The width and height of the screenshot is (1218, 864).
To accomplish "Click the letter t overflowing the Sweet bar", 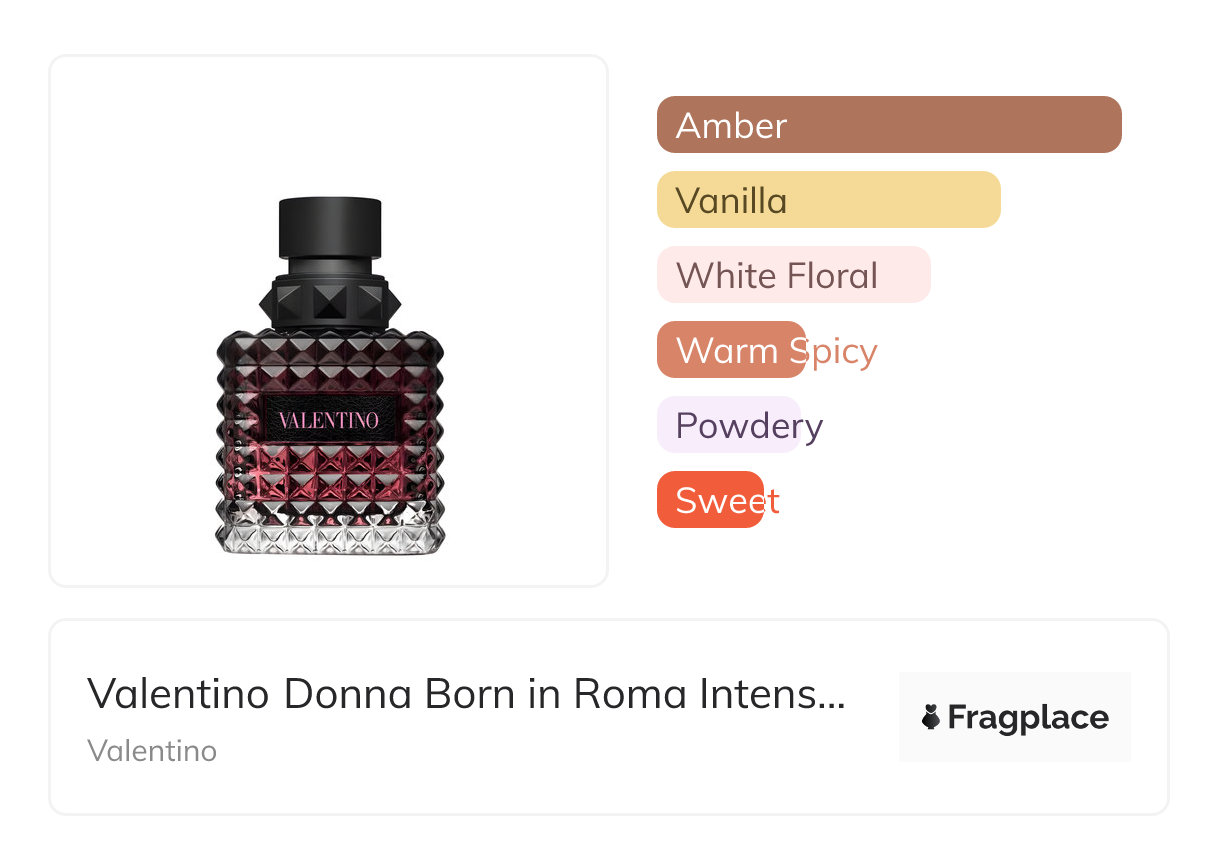I will click(772, 500).
